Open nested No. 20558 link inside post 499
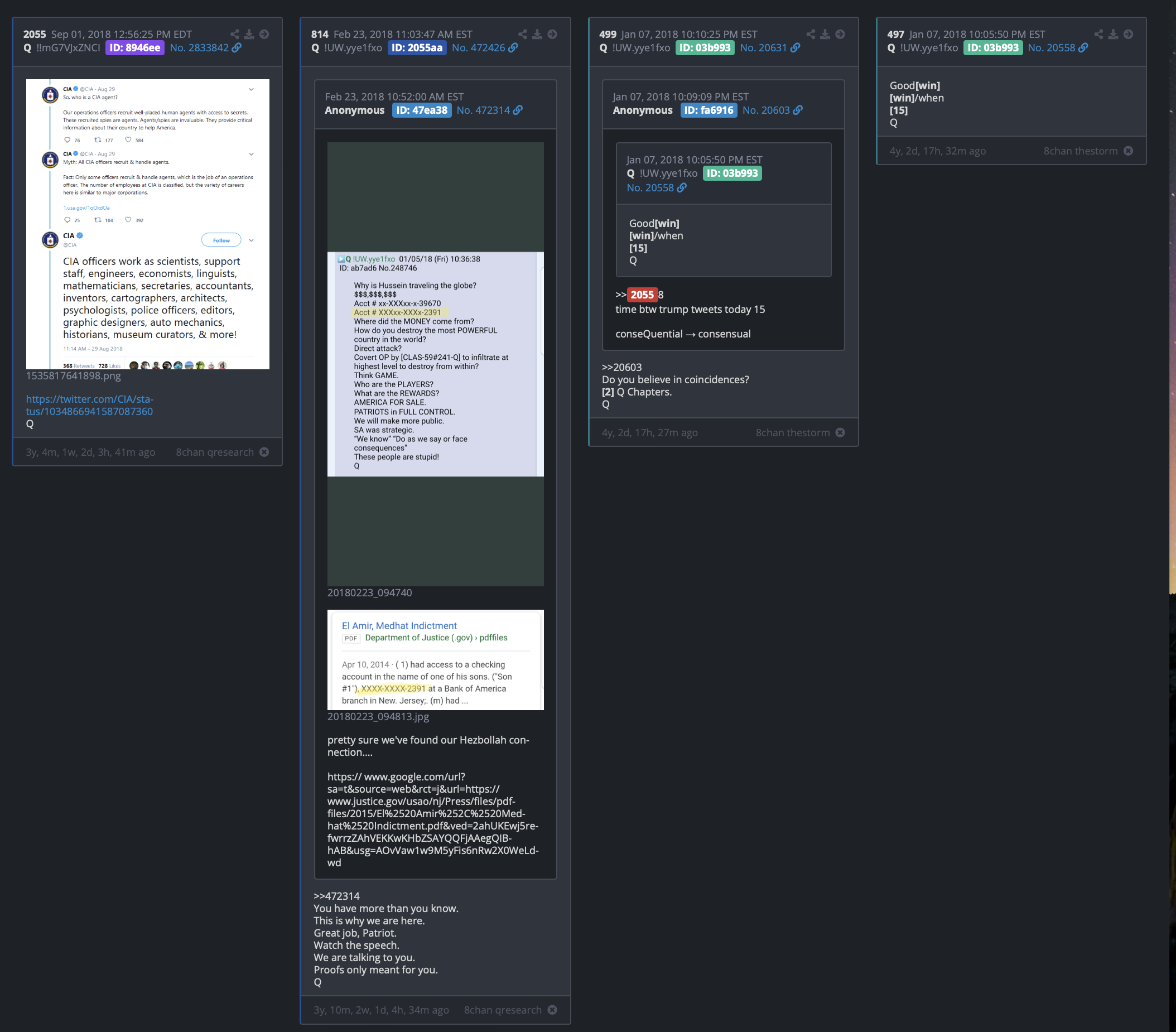Viewport: 1176px width, 1032px height. coord(650,187)
